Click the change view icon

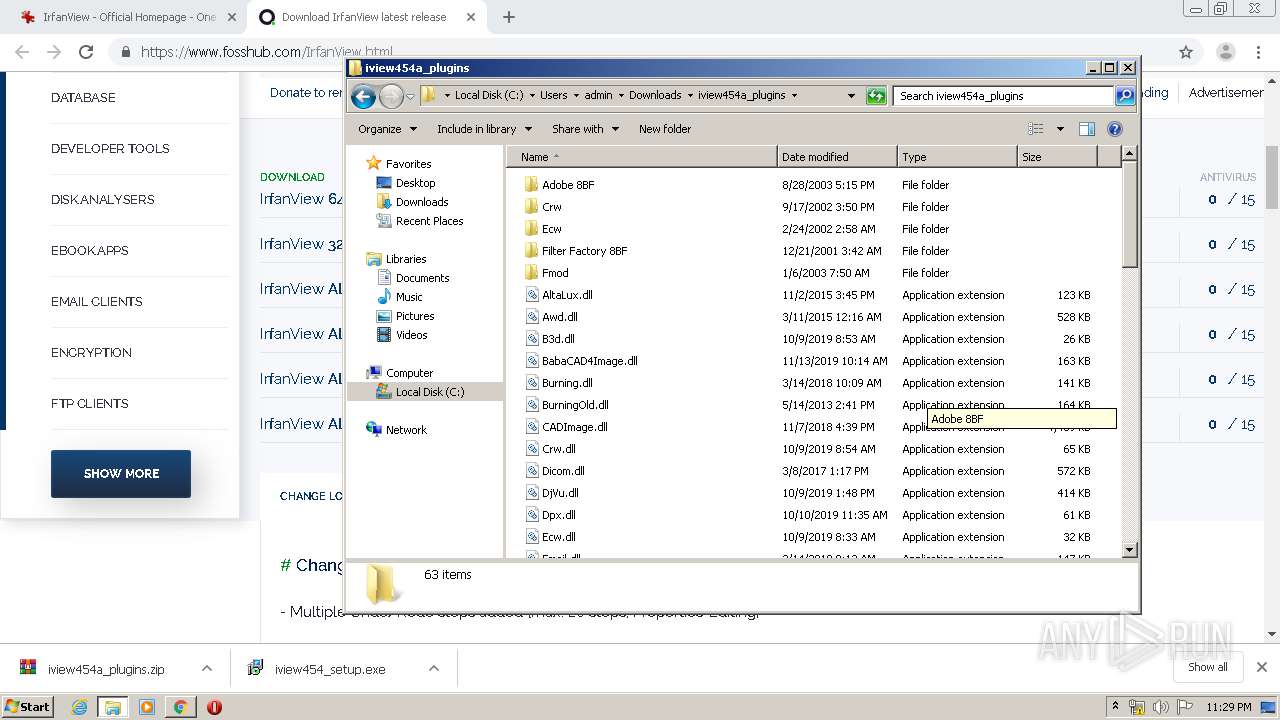[1036, 129]
